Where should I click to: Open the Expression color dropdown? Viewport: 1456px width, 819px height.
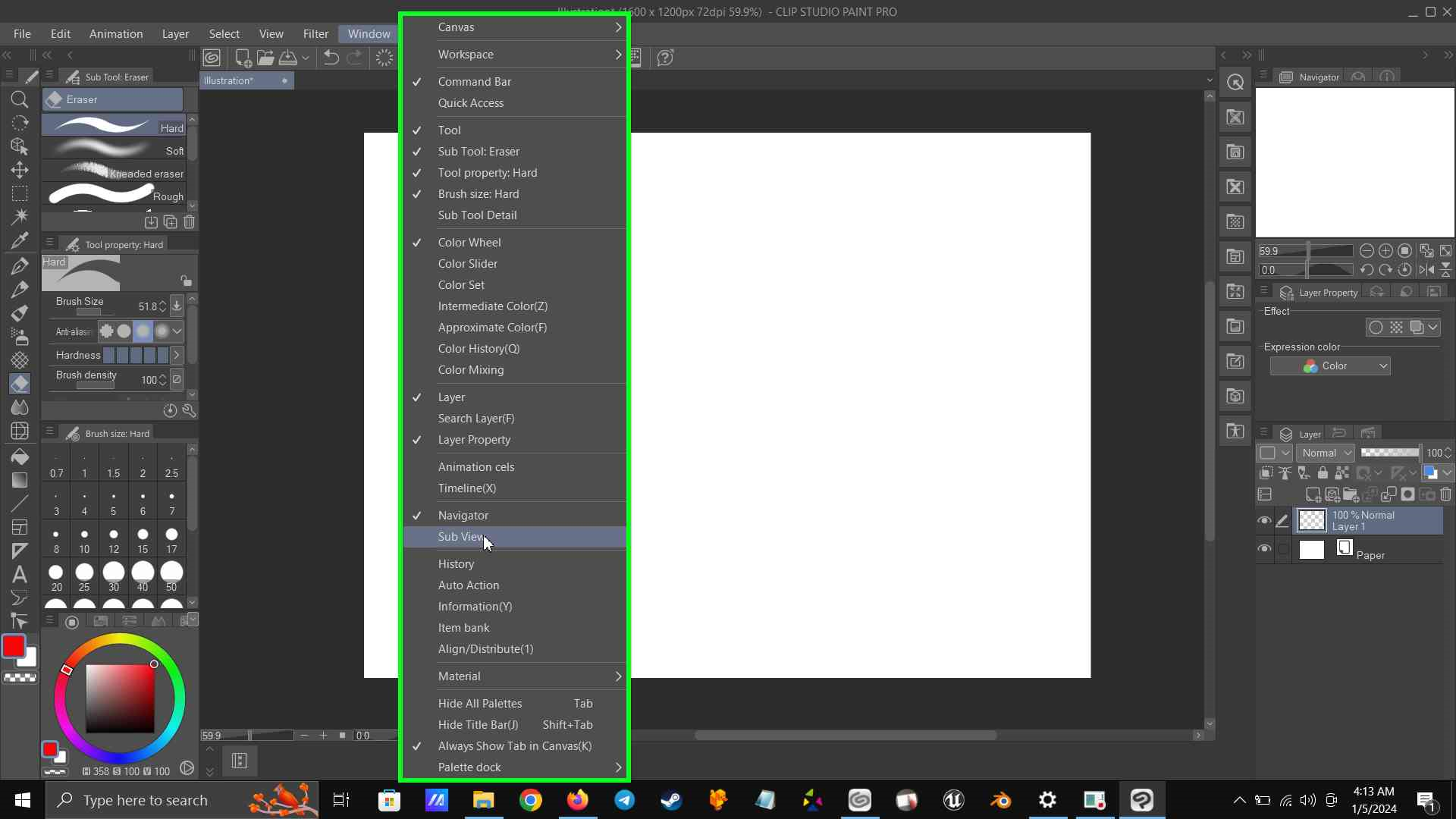tap(1330, 366)
